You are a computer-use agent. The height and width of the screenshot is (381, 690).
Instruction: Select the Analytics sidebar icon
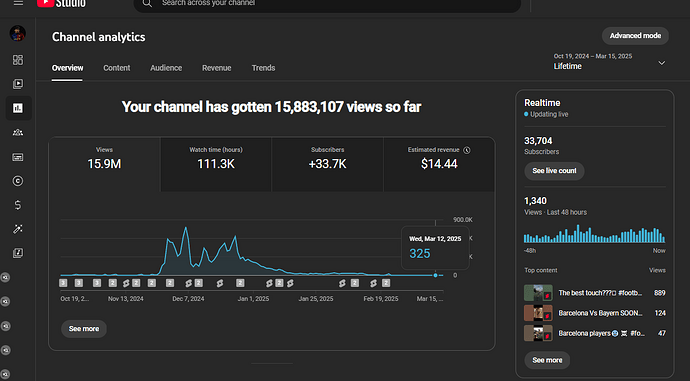point(18,108)
